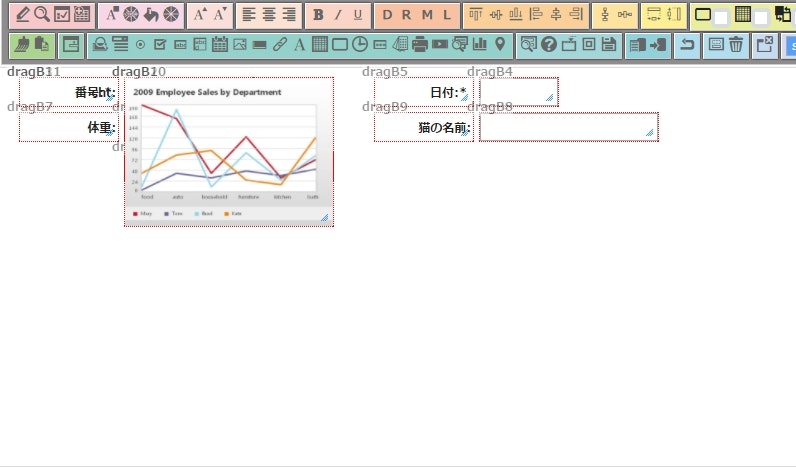
Task: Select the pencil edit tool
Action: 22,15
